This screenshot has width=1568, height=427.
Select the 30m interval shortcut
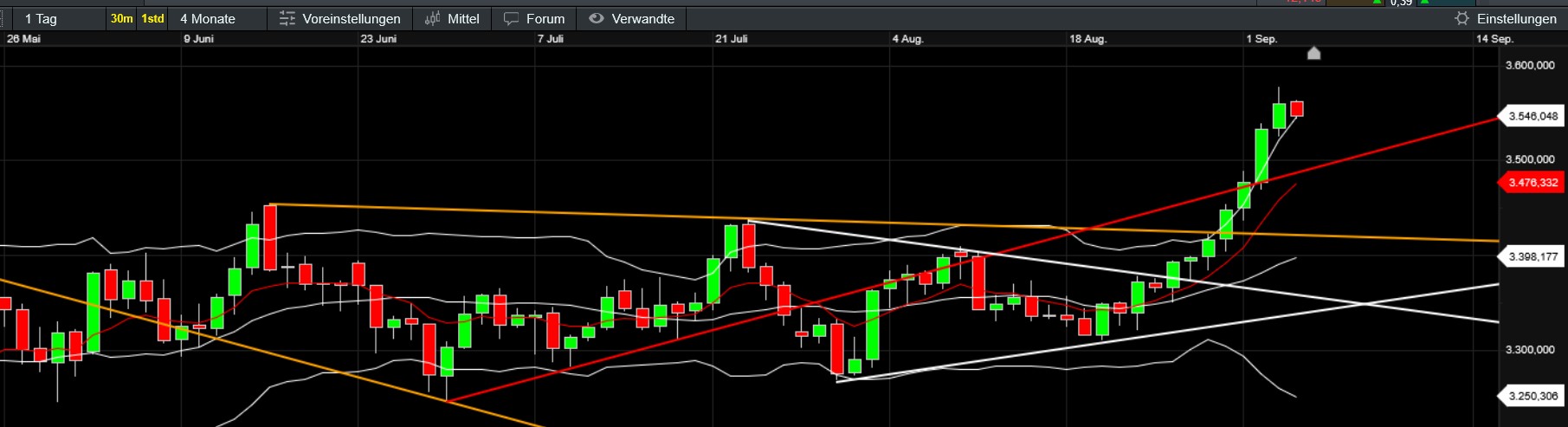[121, 18]
